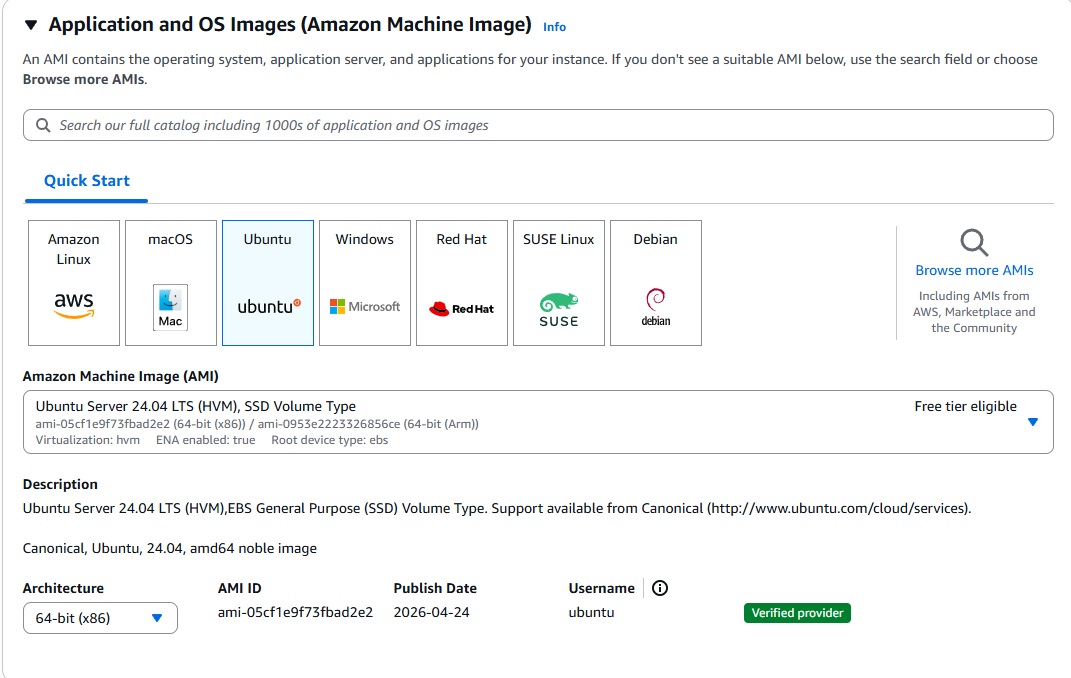Click the AMI ID ami-05cf1e9f73fbad2e2 value
Image resolution: width=1071 pixels, height=678 pixels.
295,612
